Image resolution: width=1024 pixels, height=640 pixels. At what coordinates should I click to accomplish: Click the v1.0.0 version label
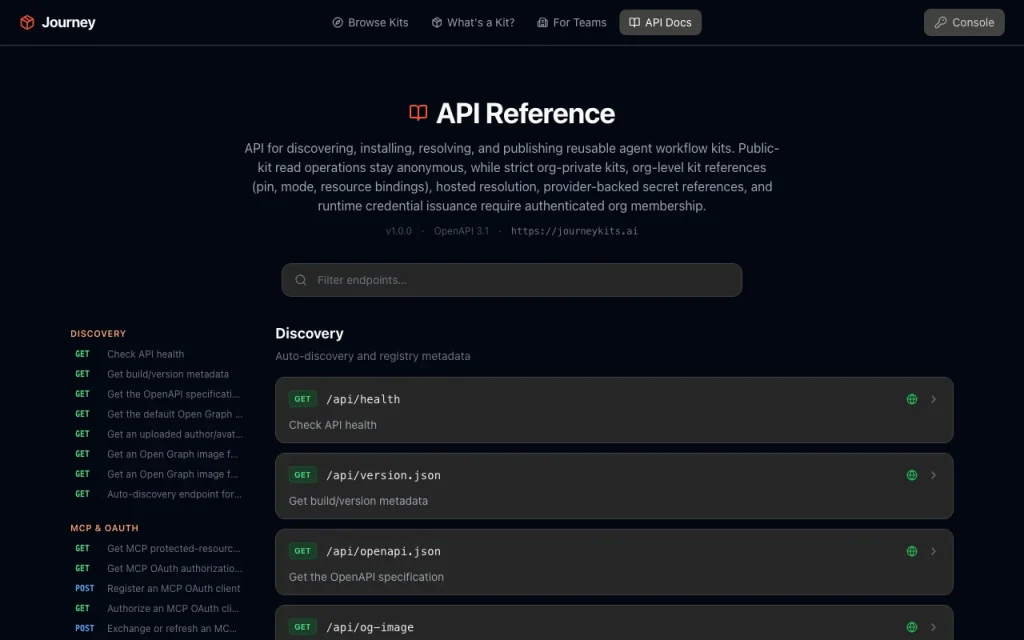(x=398, y=231)
